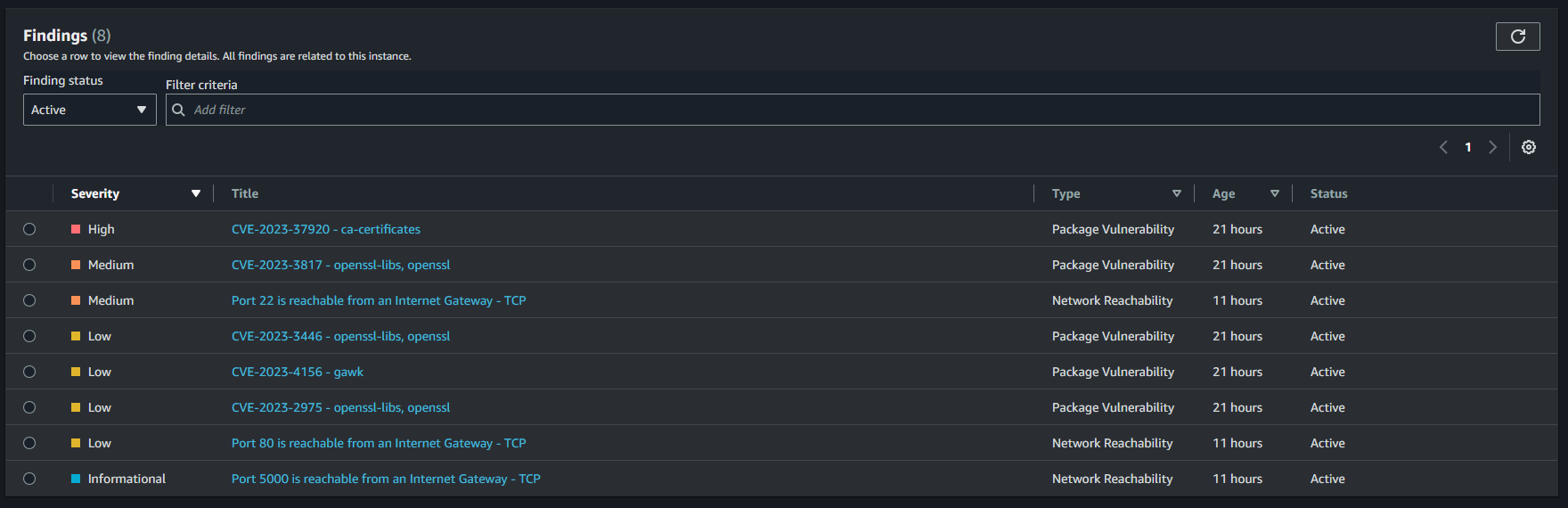
Task: Click the search magnifier icon in filter
Action: point(179,110)
